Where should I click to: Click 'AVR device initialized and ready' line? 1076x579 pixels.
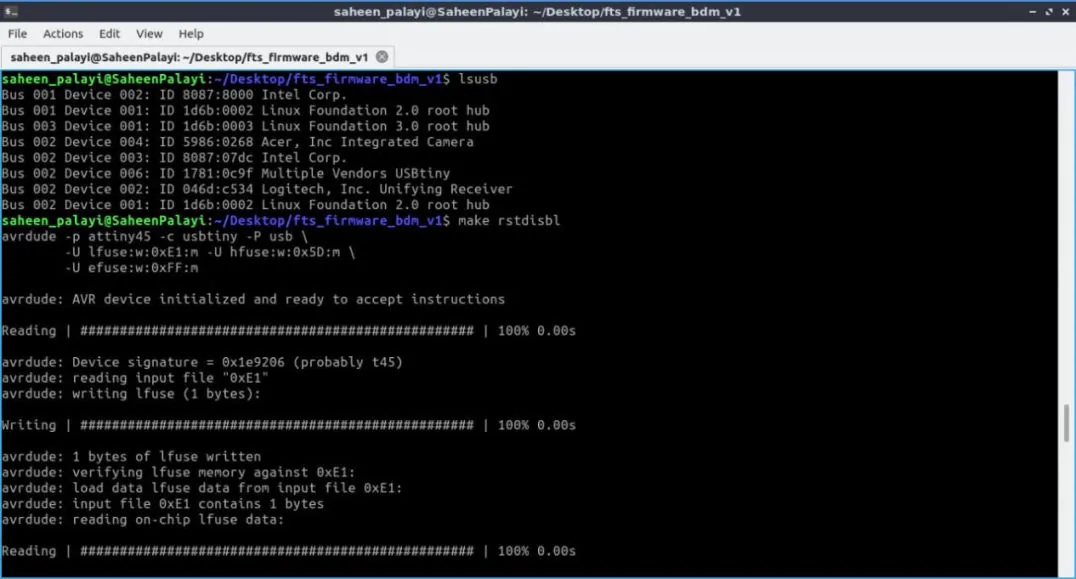tap(253, 299)
